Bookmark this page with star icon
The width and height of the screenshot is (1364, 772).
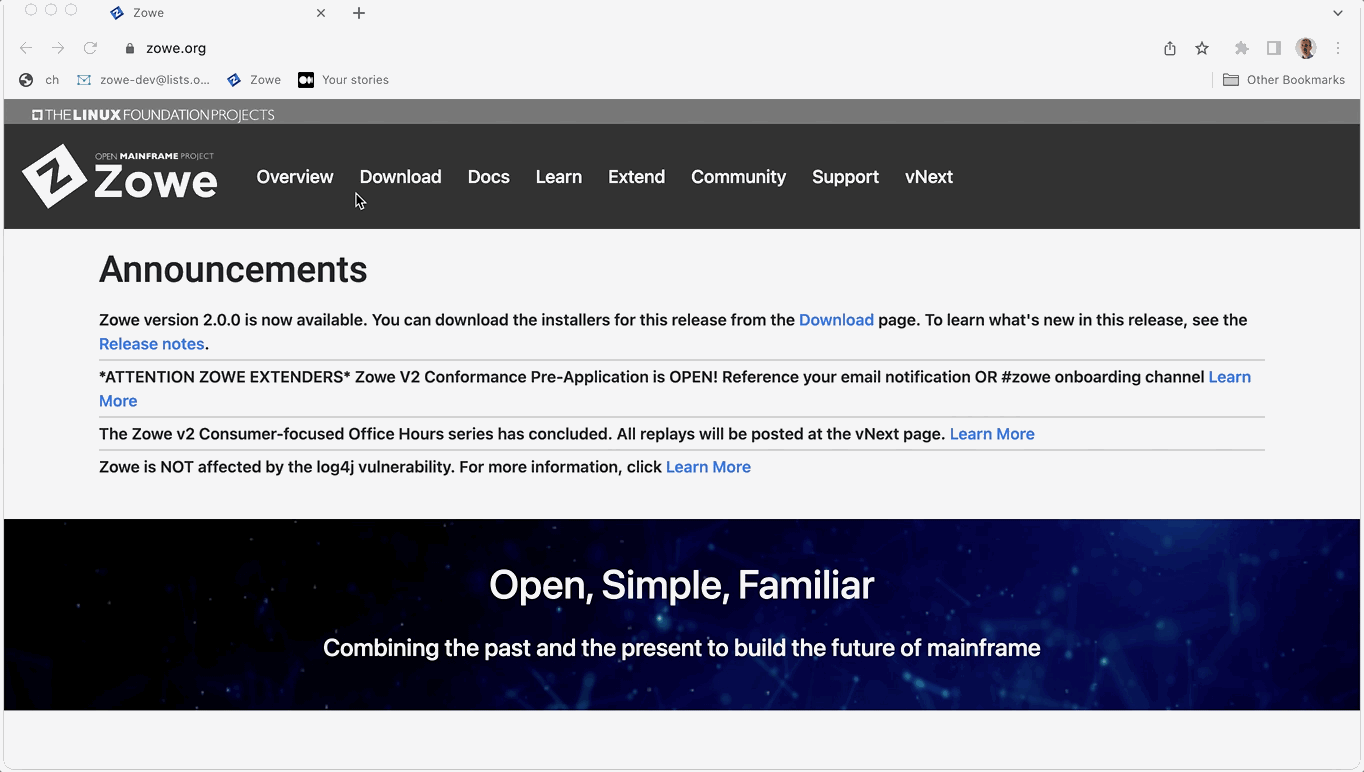[x=1202, y=48]
